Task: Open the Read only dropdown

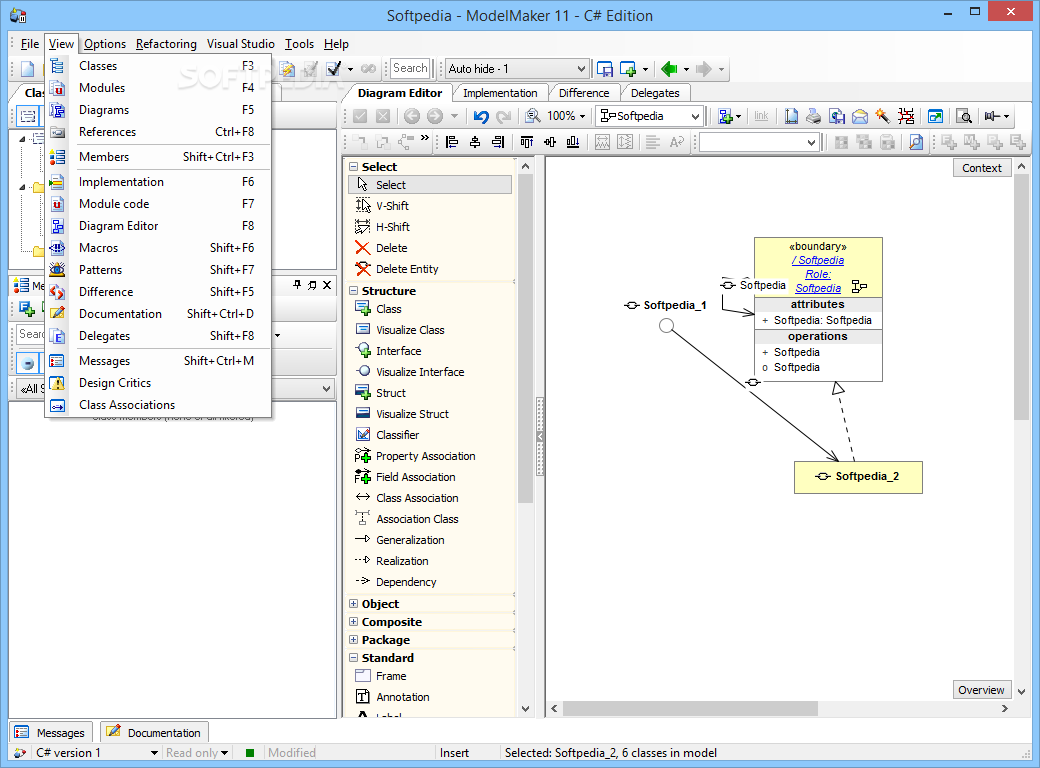Action: point(224,753)
